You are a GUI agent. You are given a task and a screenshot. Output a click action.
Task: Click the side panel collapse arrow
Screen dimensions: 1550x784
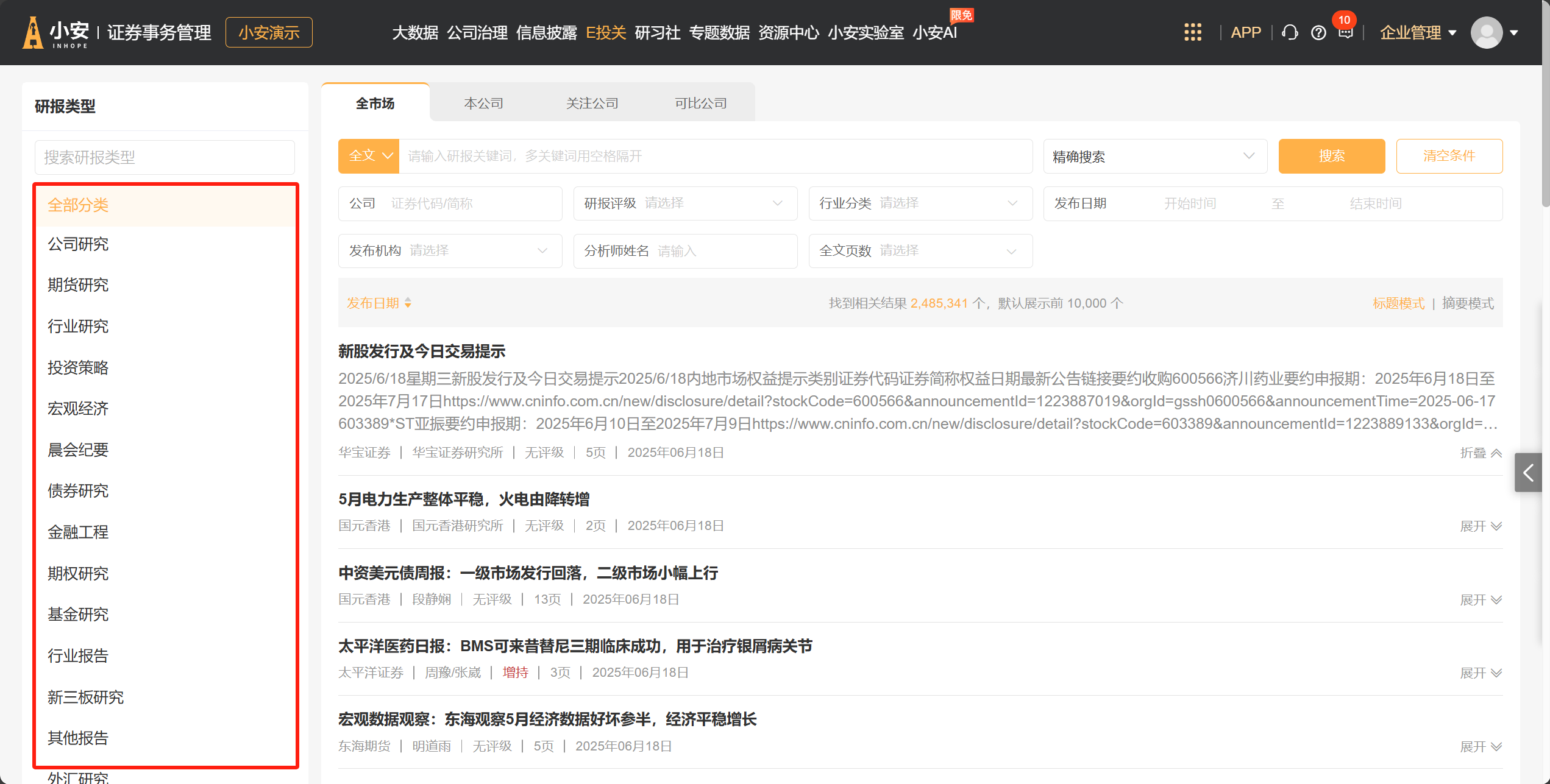[x=1528, y=472]
